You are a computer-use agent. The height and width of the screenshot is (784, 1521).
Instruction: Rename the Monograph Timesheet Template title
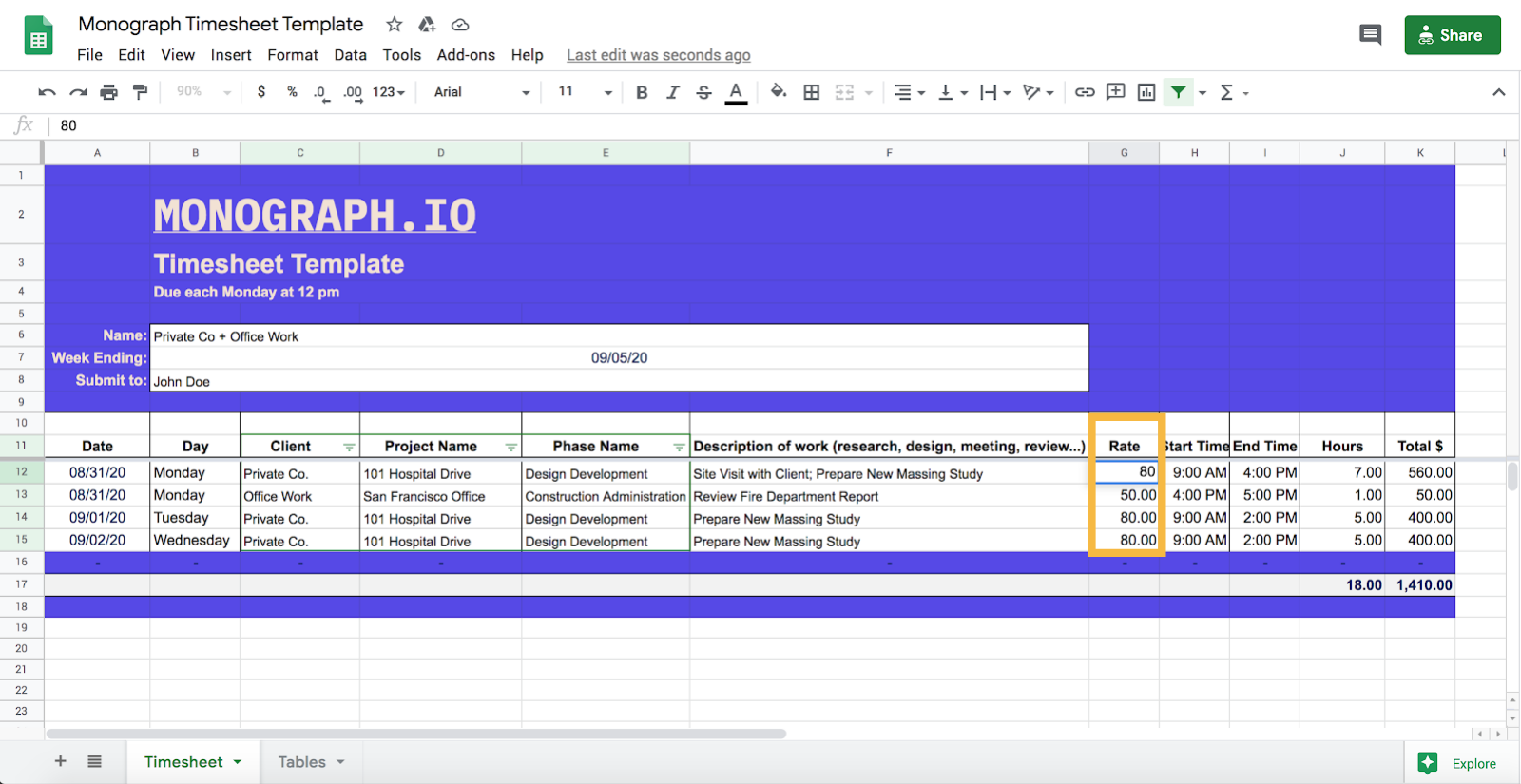click(221, 25)
